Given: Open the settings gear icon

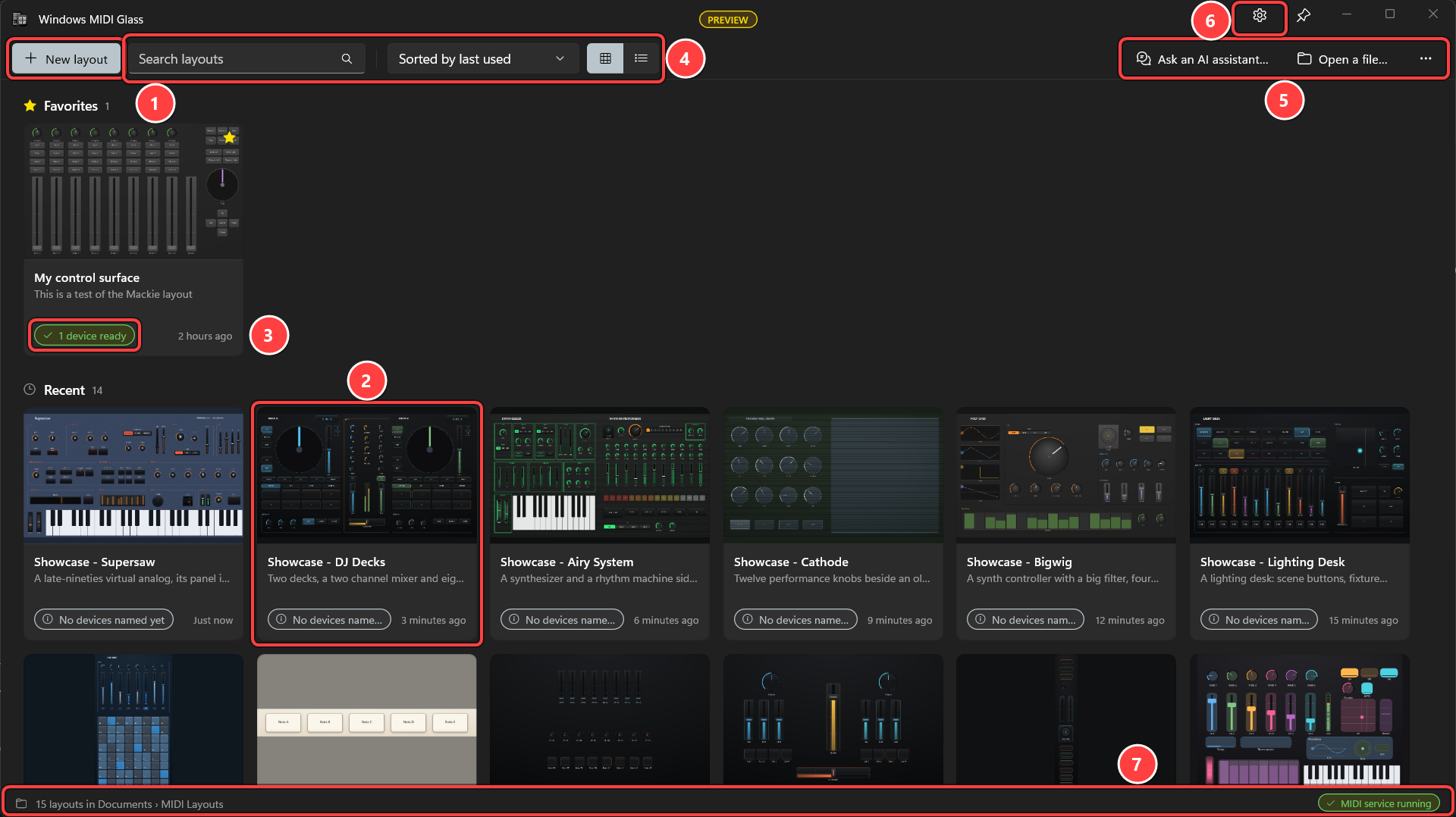Looking at the screenshot, I should click(x=1260, y=16).
